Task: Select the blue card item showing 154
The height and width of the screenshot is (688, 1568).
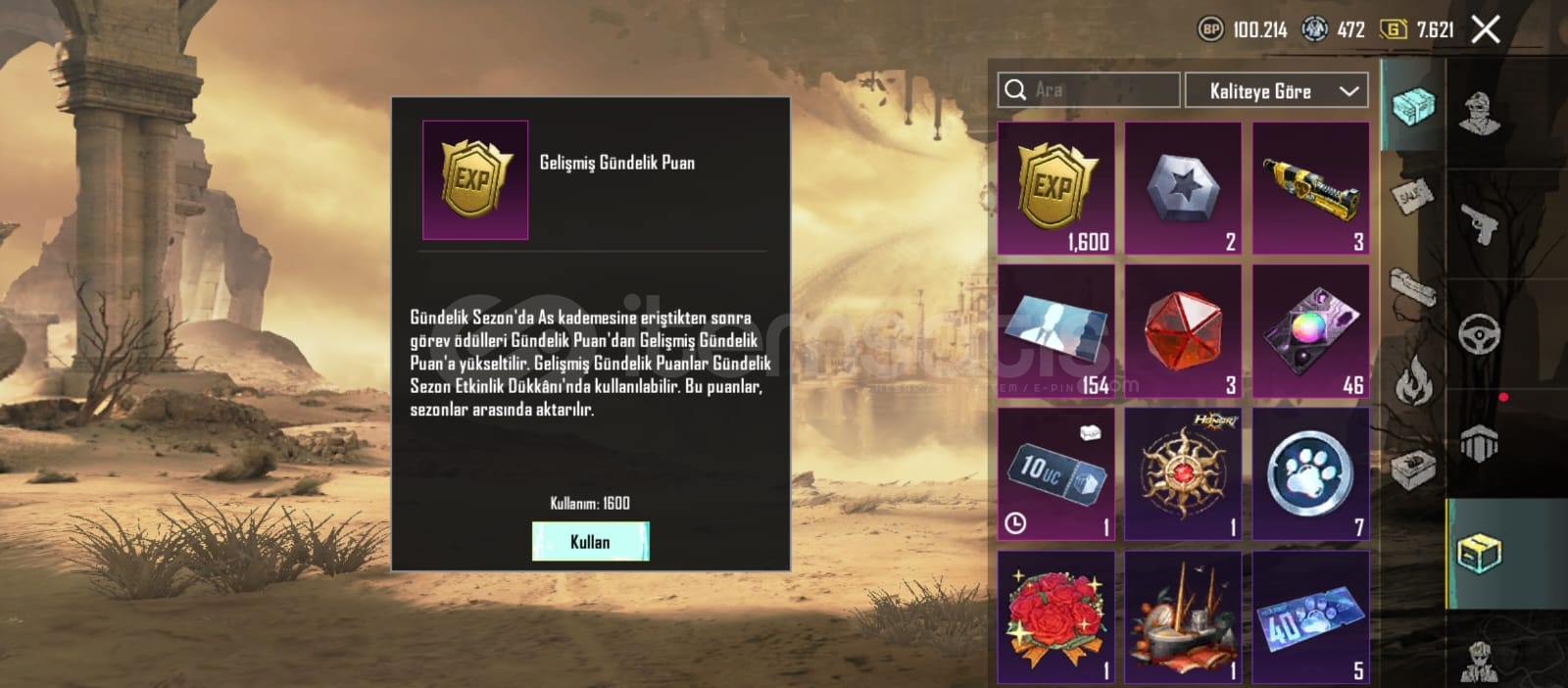Action: tap(1055, 331)
